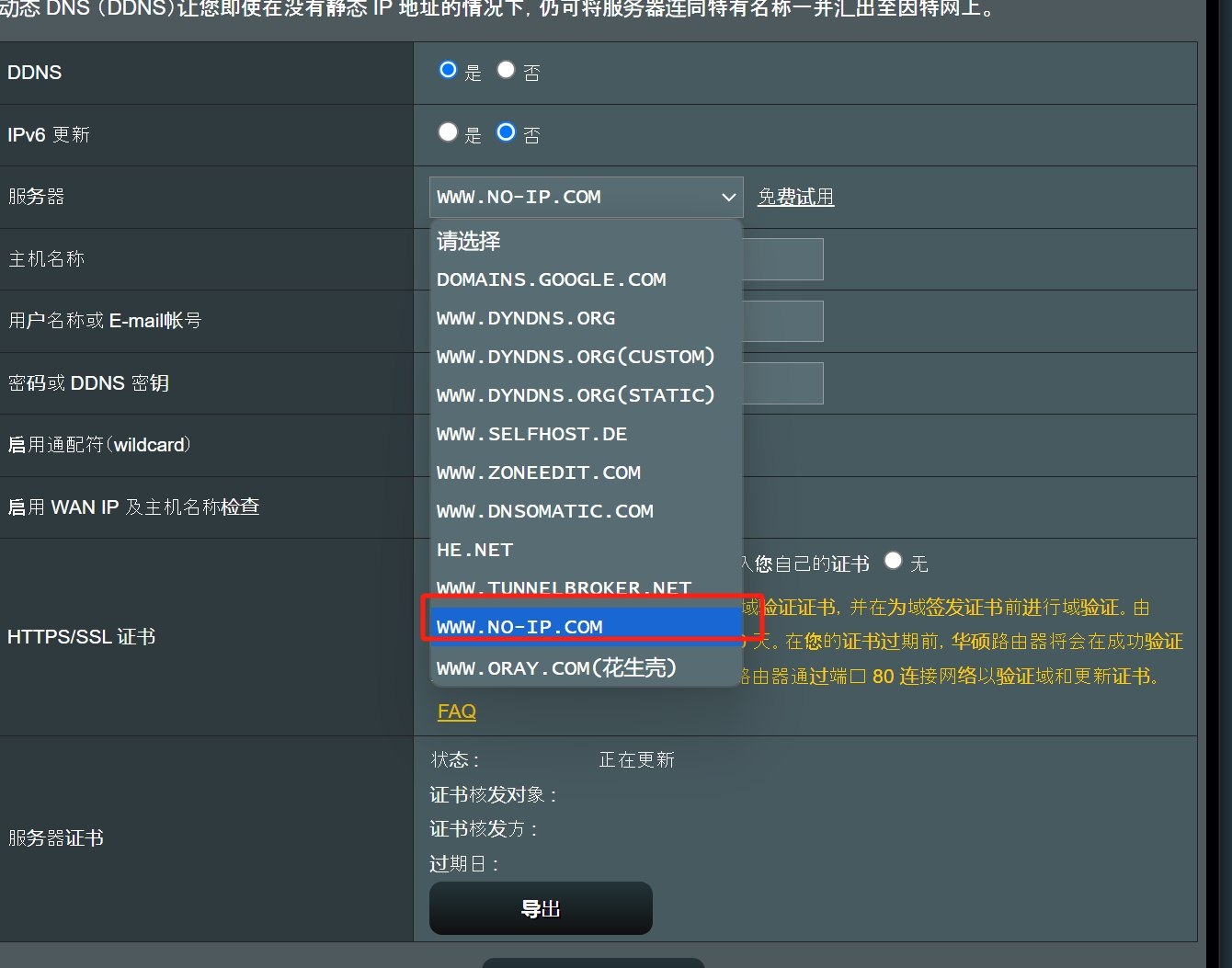The image size is (1232, 968).
Task: Select WWW.DYNDNS.ORG(STATIC) option
Action: coord(586,395)
